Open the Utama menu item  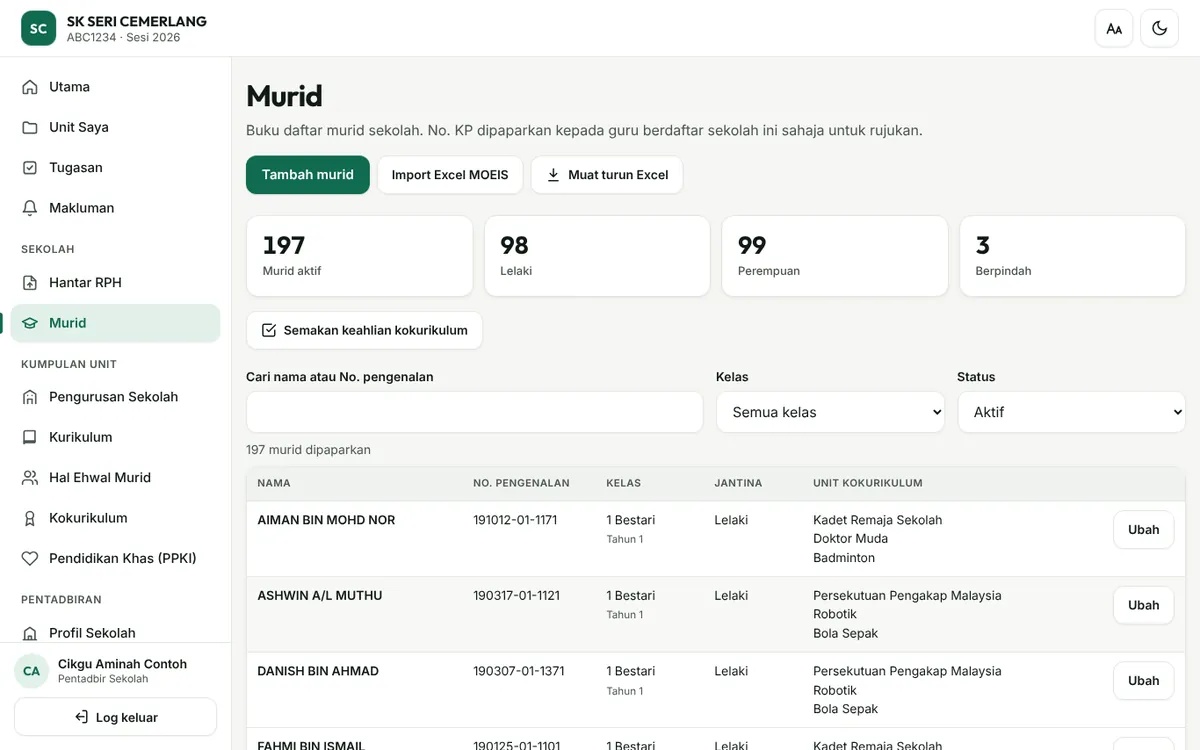click(115, 87)
